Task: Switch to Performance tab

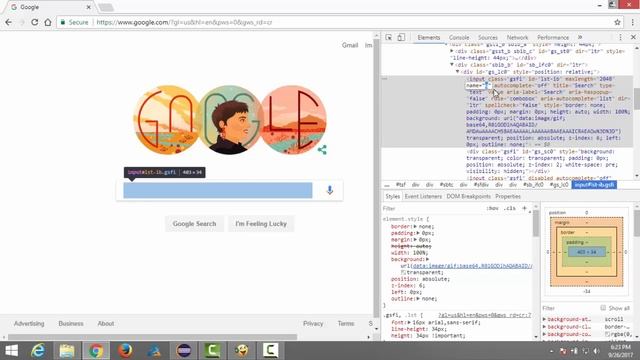Action: (553, 37)
